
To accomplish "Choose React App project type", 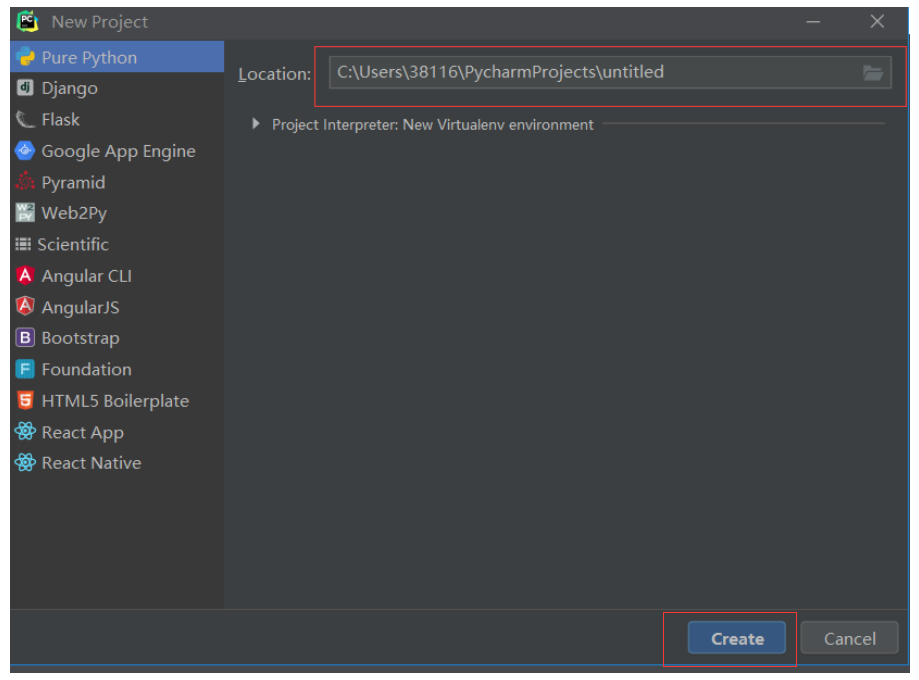I will click(117, 431).
